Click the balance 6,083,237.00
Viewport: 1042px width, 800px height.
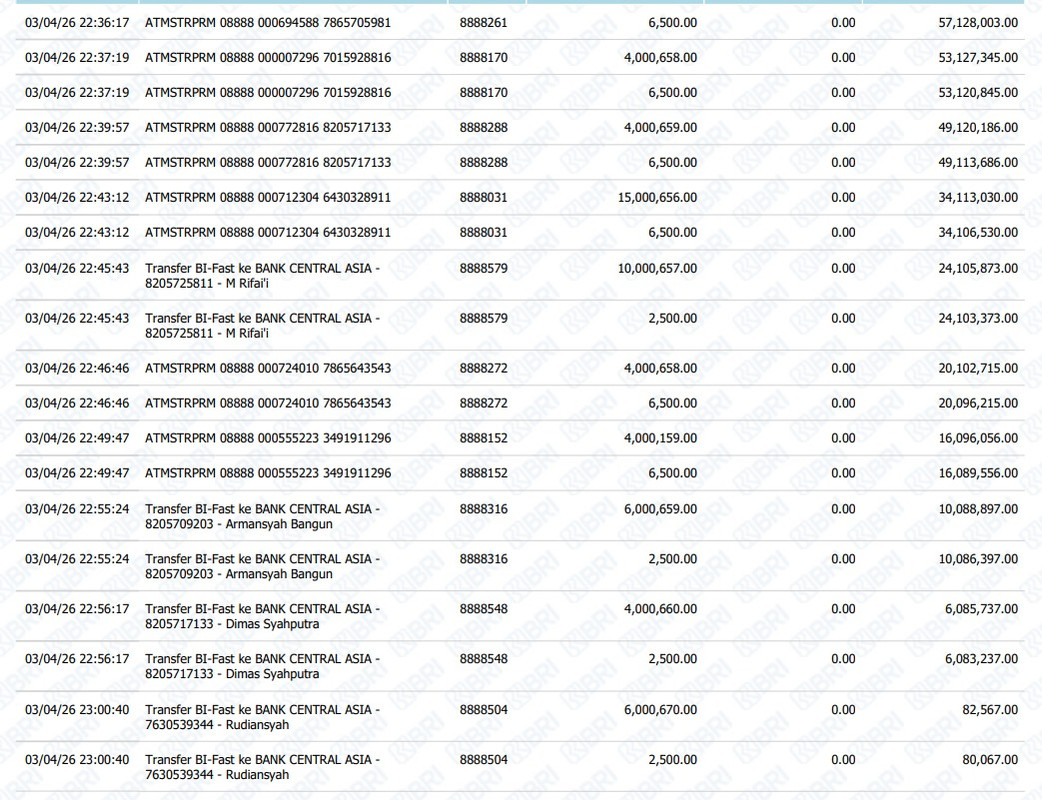(981, 658)
